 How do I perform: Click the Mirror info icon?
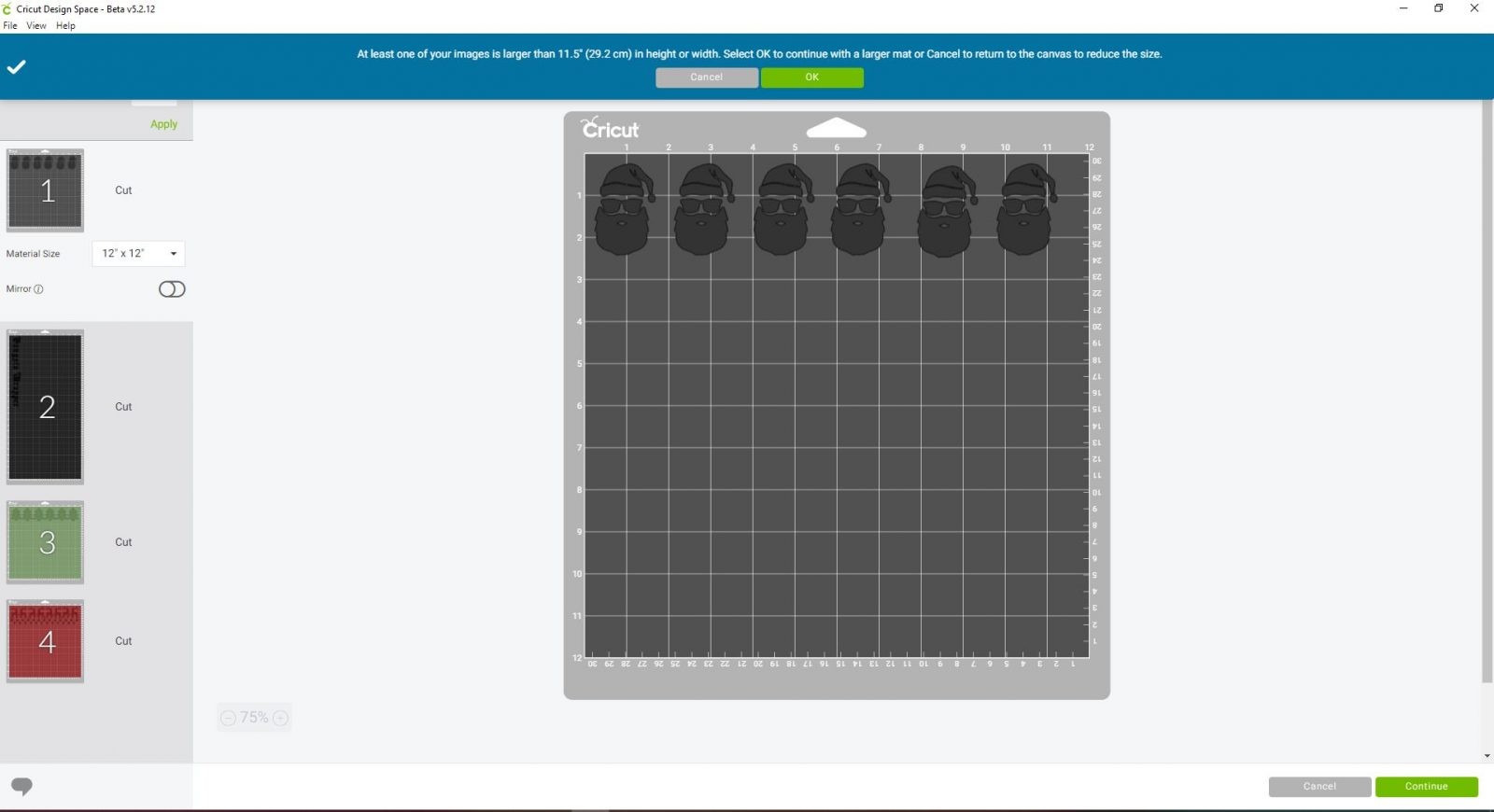click(38, 289)
